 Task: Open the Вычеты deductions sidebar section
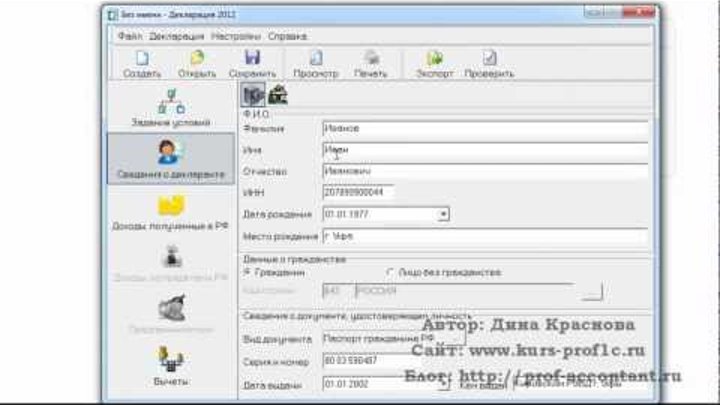171,366
